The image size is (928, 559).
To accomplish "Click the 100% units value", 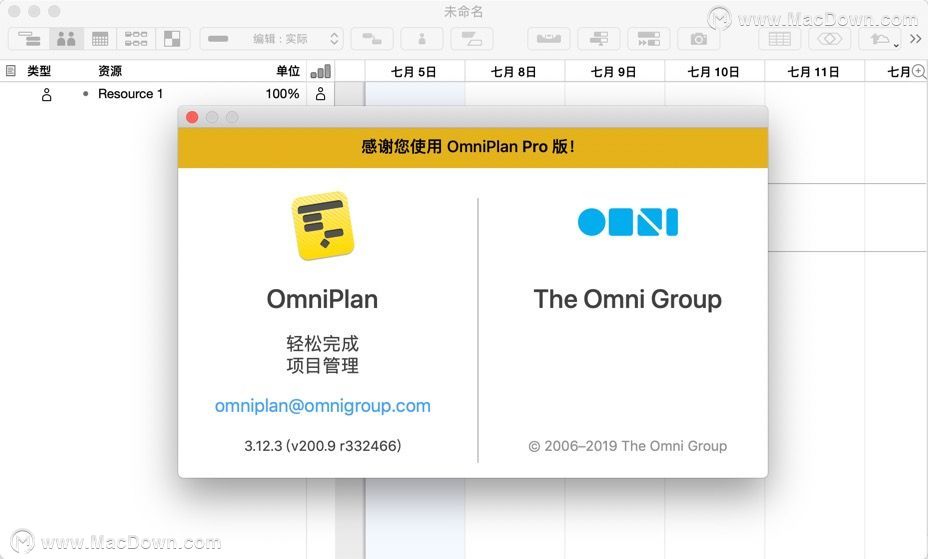I will click(282, 93).
